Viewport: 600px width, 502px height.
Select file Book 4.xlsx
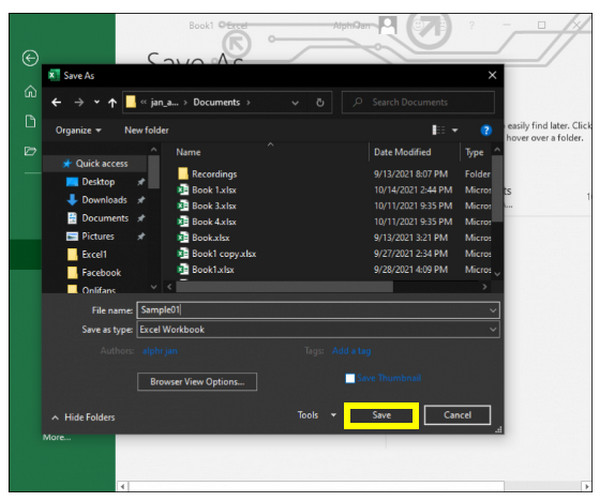pyautogui.click(x=214, y=222)
